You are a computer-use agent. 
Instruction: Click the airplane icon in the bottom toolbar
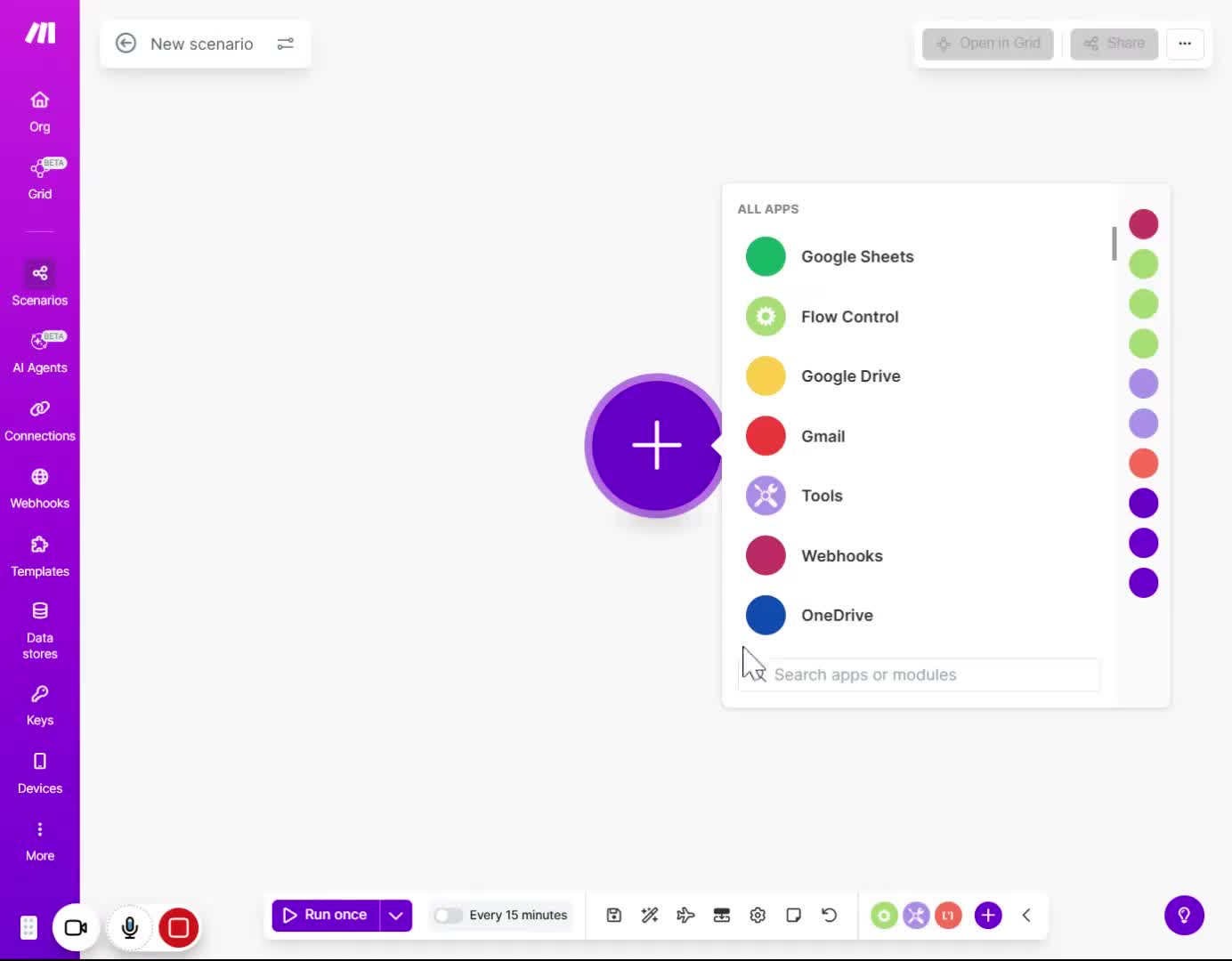[x=685, y=916]
